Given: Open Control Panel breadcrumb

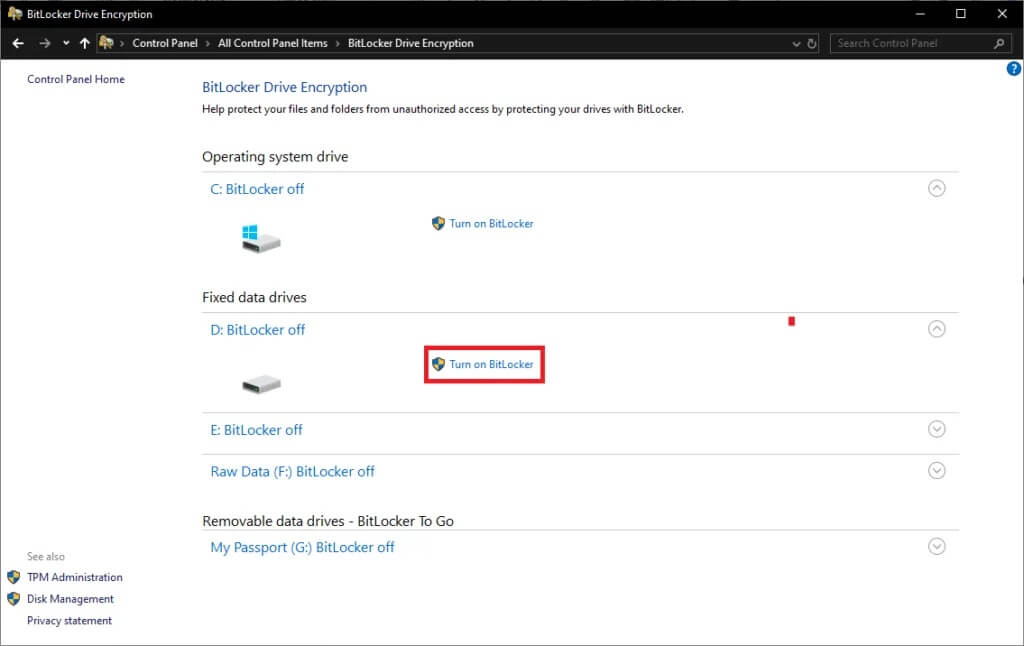Looking at the screenshot, I should pos(165,43).
